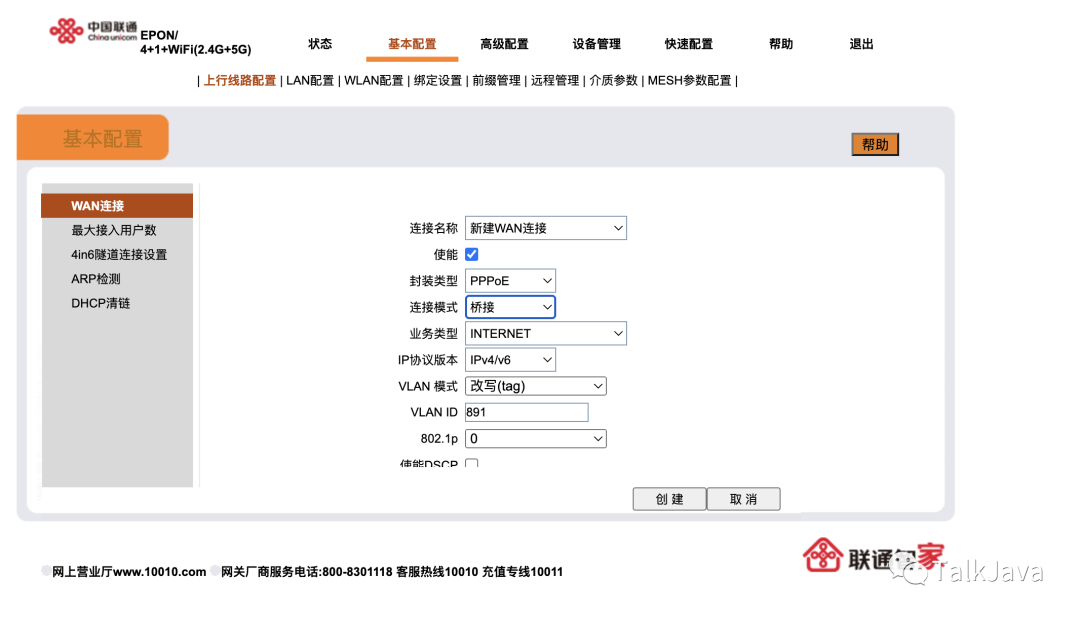Image resolution: width=1080 pixels, height=617 pixels.
Task: Uncheck the 使能 enable checkbox
Action: point(471,254)
